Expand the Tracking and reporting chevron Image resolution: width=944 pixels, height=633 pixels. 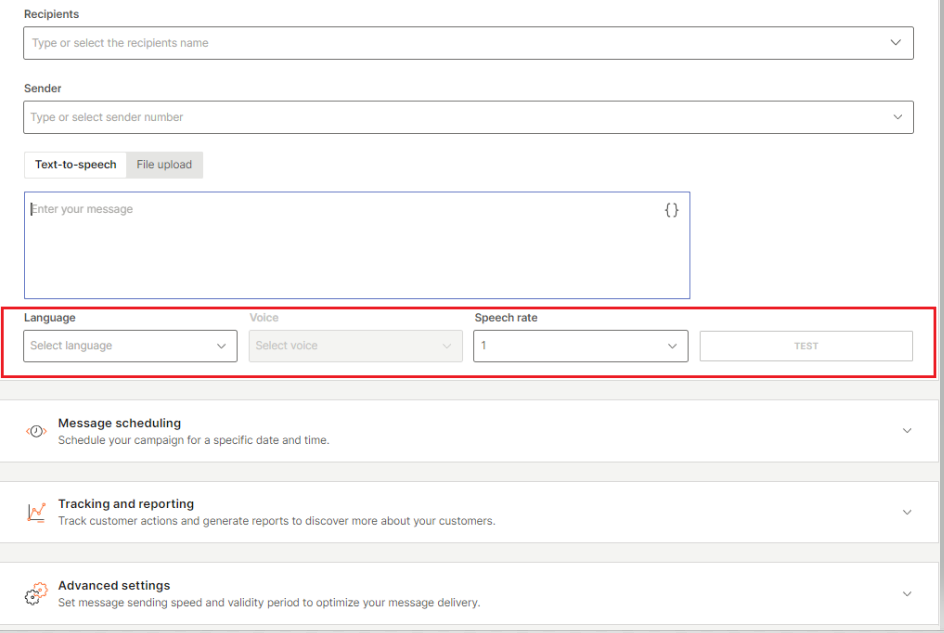click(907, 512)
